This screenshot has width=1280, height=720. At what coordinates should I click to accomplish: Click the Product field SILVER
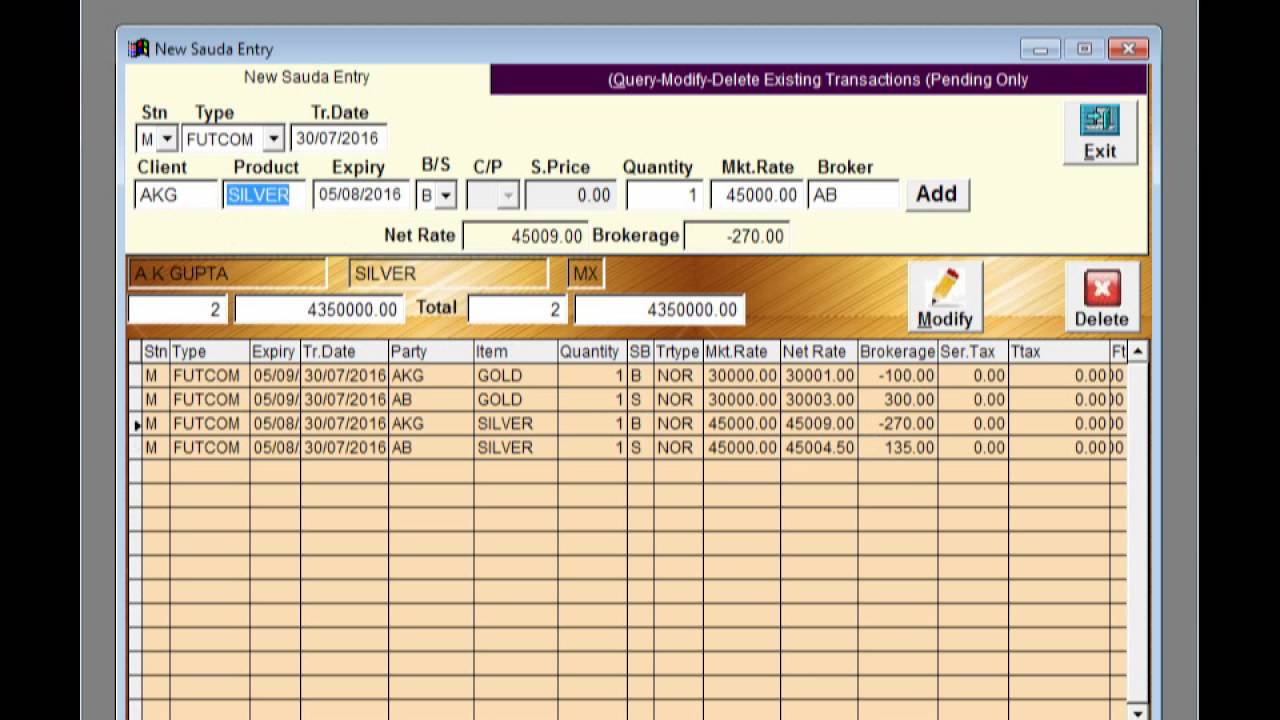(264, 195)
